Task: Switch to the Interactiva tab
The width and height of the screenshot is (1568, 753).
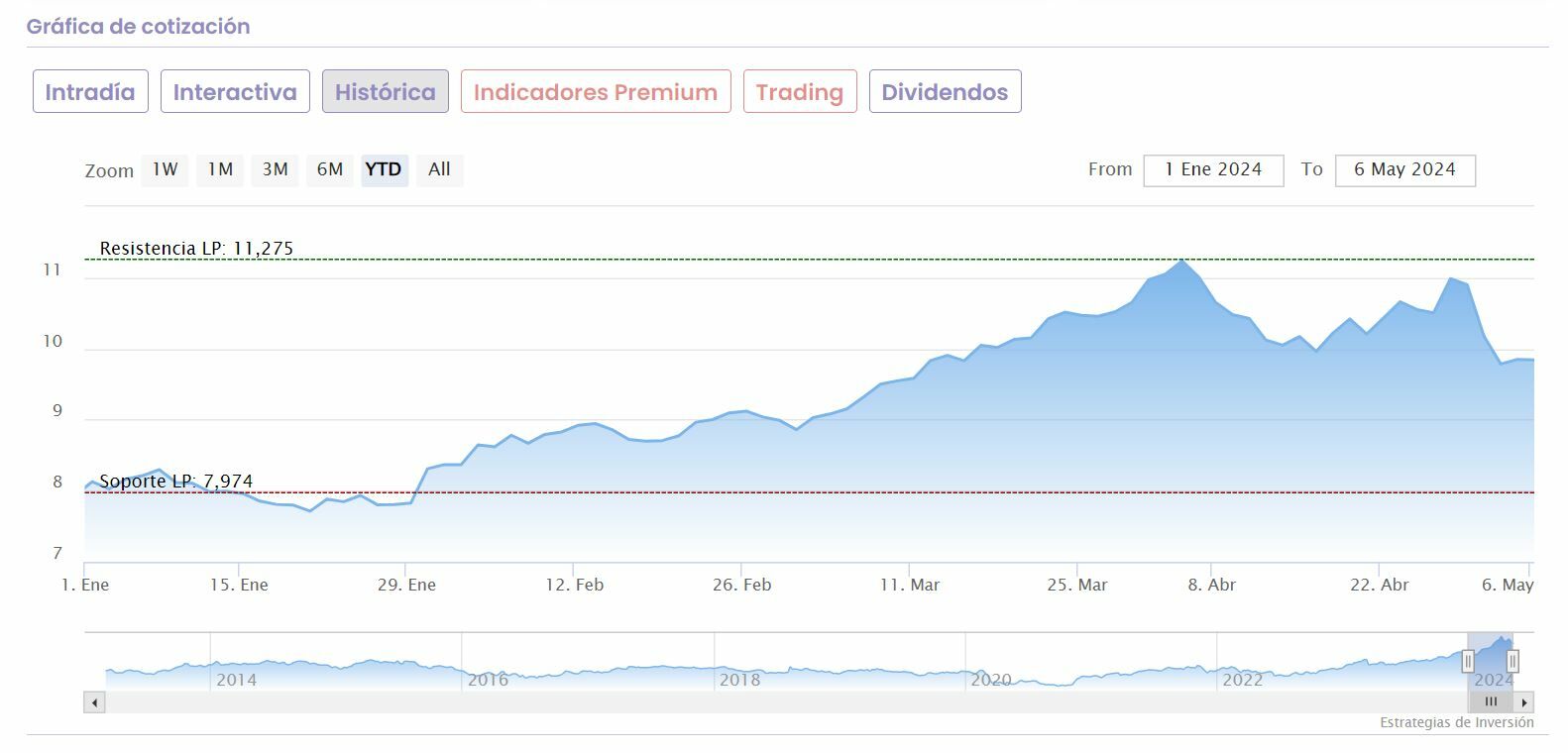Action: pyautogui.click(x=235, y=92)
